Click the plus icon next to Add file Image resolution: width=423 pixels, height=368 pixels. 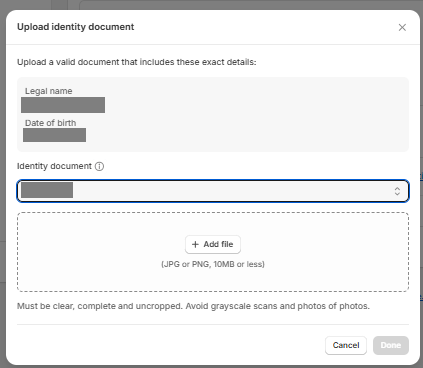[x=195, y=244]
